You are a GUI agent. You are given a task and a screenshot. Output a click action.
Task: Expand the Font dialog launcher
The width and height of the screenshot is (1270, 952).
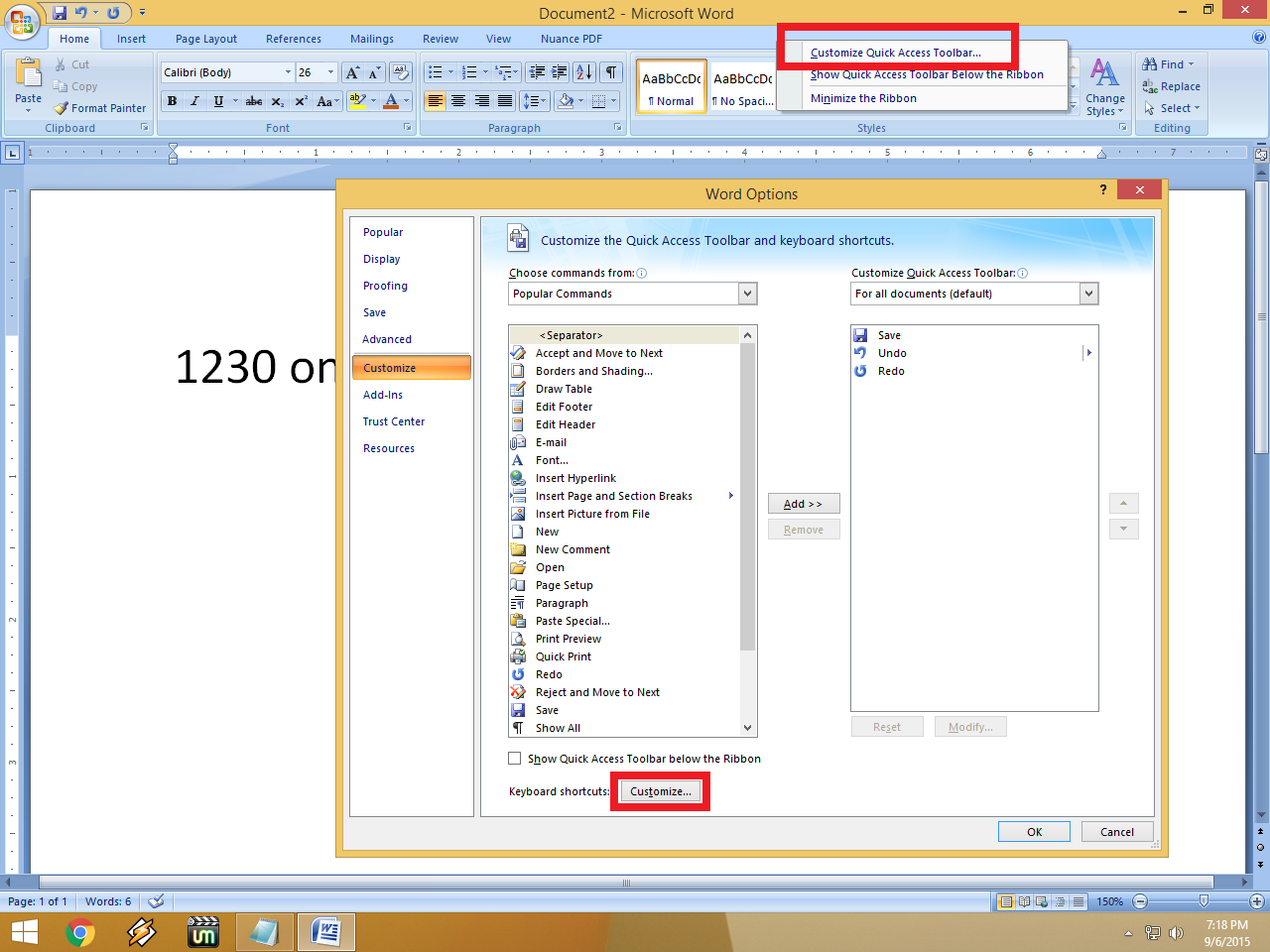[x=407, y=128]
